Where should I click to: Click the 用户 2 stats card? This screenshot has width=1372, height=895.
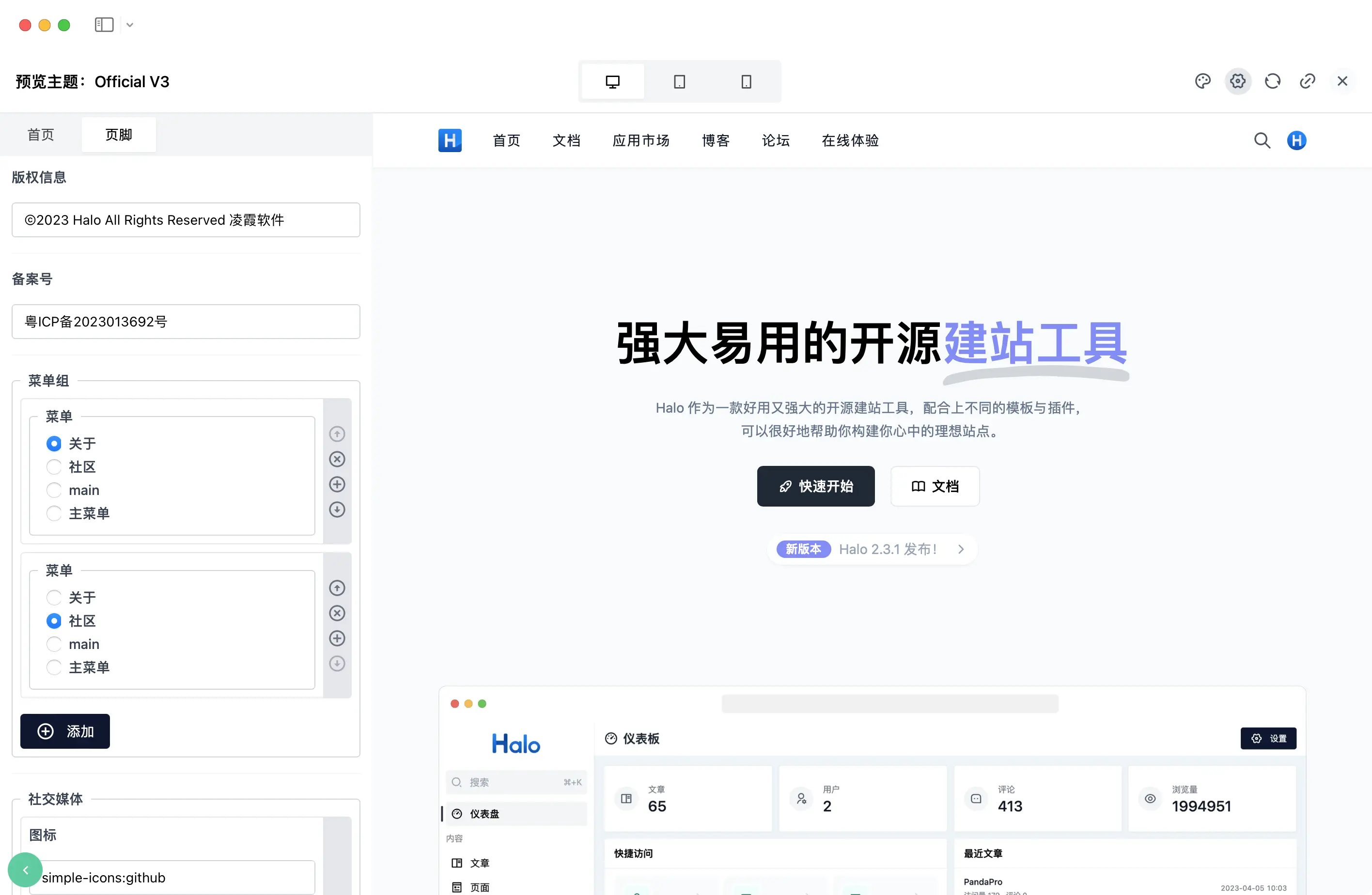863,799
